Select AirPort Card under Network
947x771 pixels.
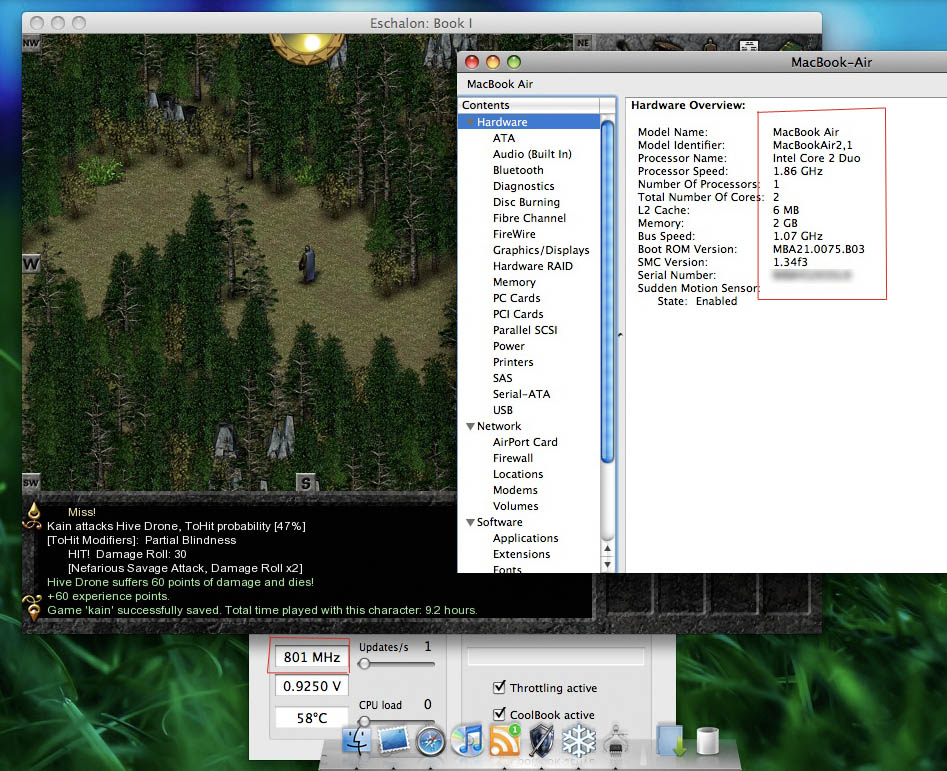click(x=525, y=442)
